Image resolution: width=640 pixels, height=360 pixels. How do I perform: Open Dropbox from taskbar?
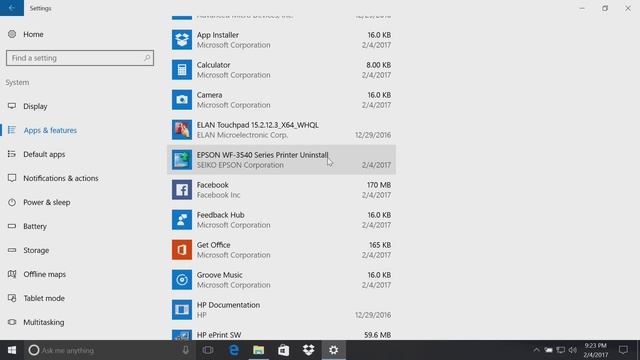pyautogui.click(x=309, y=350)
